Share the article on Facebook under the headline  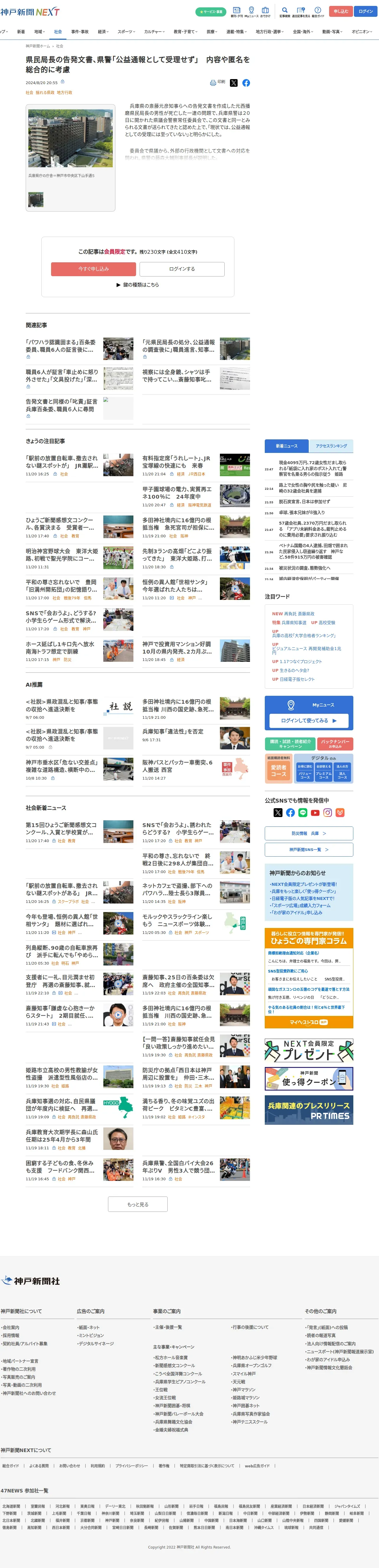246,83
